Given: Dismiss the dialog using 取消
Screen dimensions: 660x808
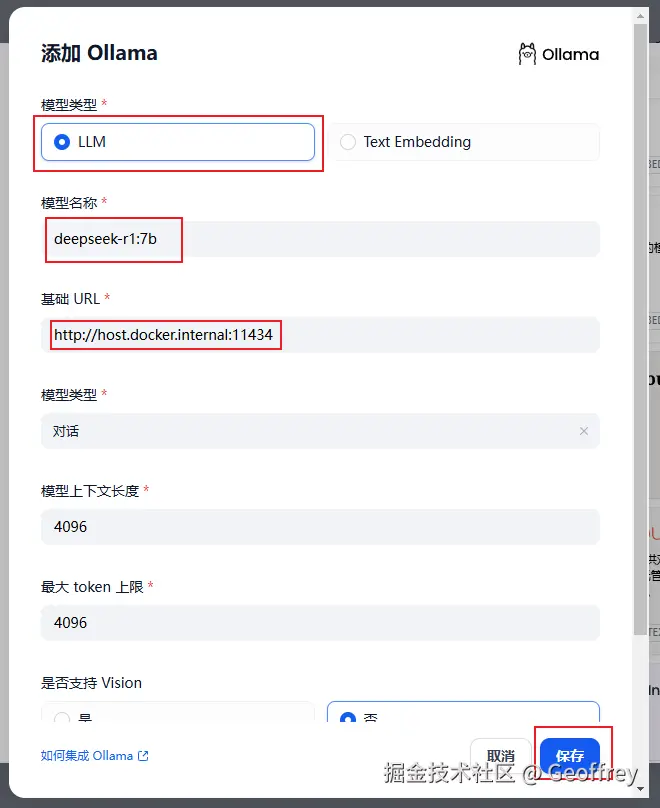Looking at the screenshot, I should (500, 757).
